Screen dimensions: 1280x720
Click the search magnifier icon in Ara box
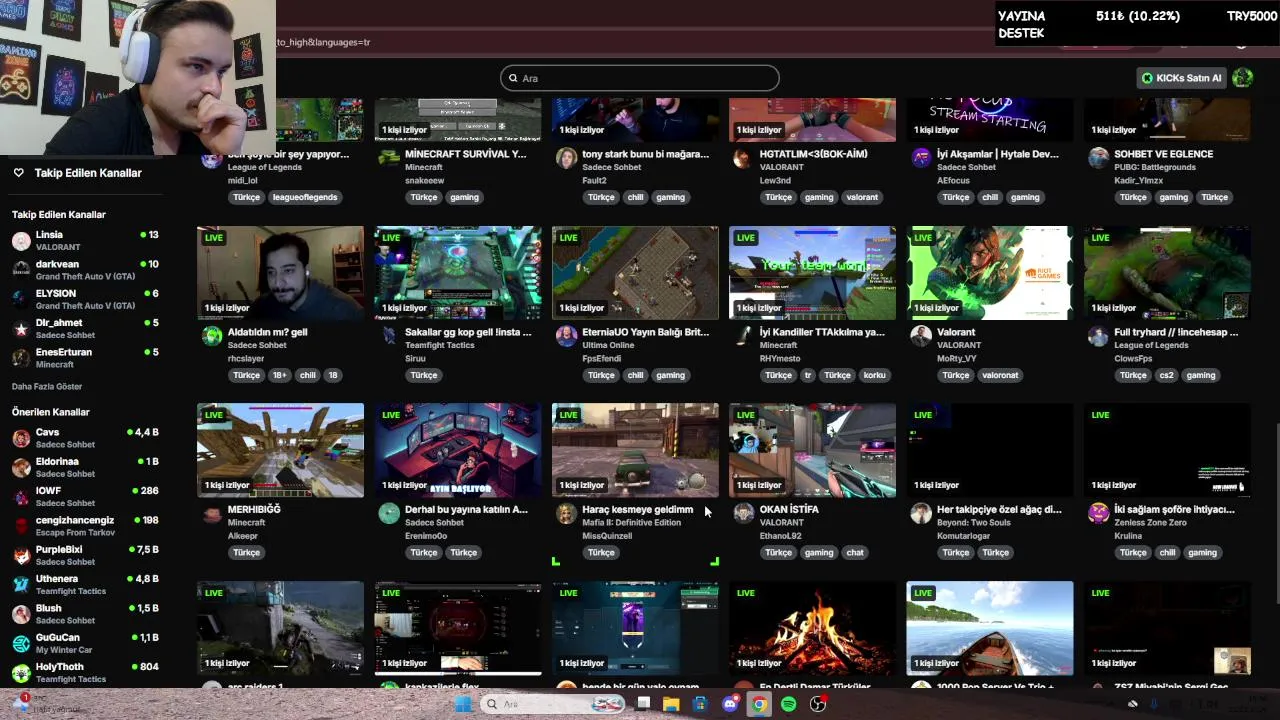[513, 78]
